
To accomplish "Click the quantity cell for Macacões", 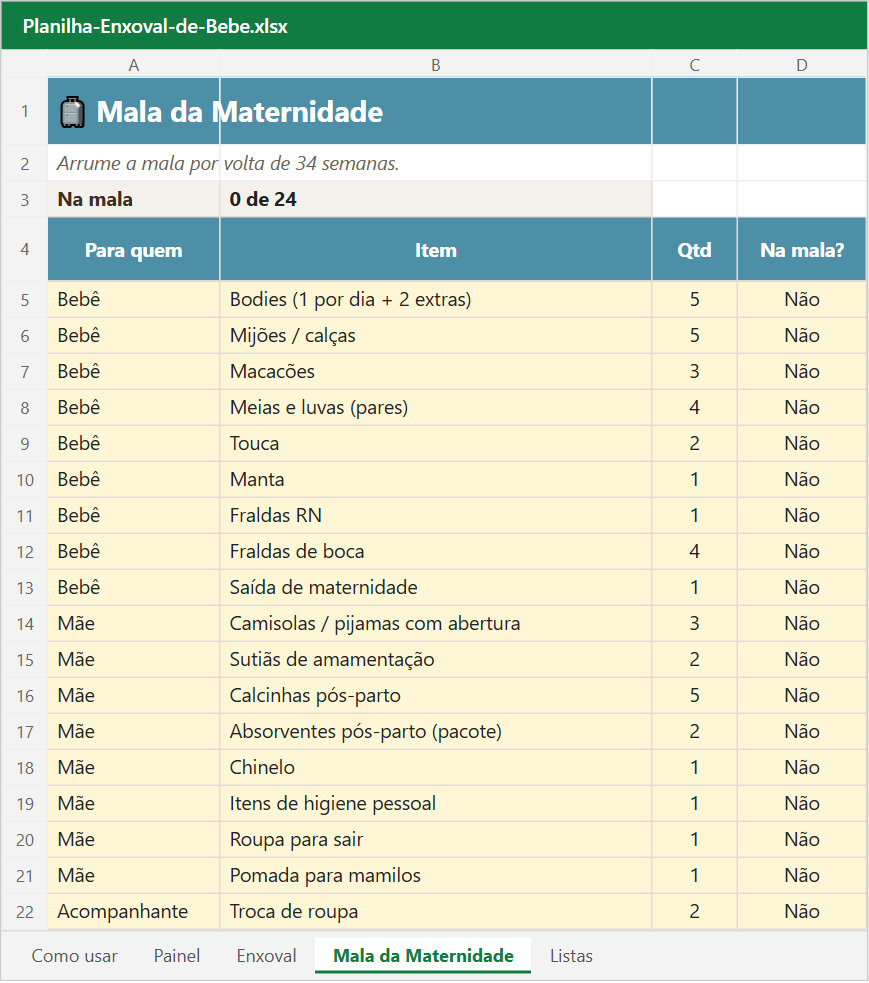I will click(x=695, y=371).
